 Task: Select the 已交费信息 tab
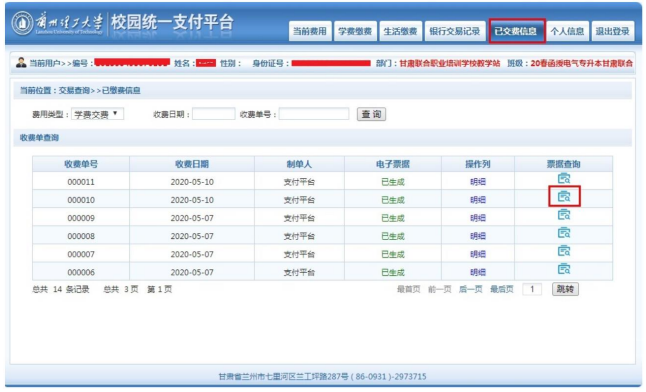(517, 31)
